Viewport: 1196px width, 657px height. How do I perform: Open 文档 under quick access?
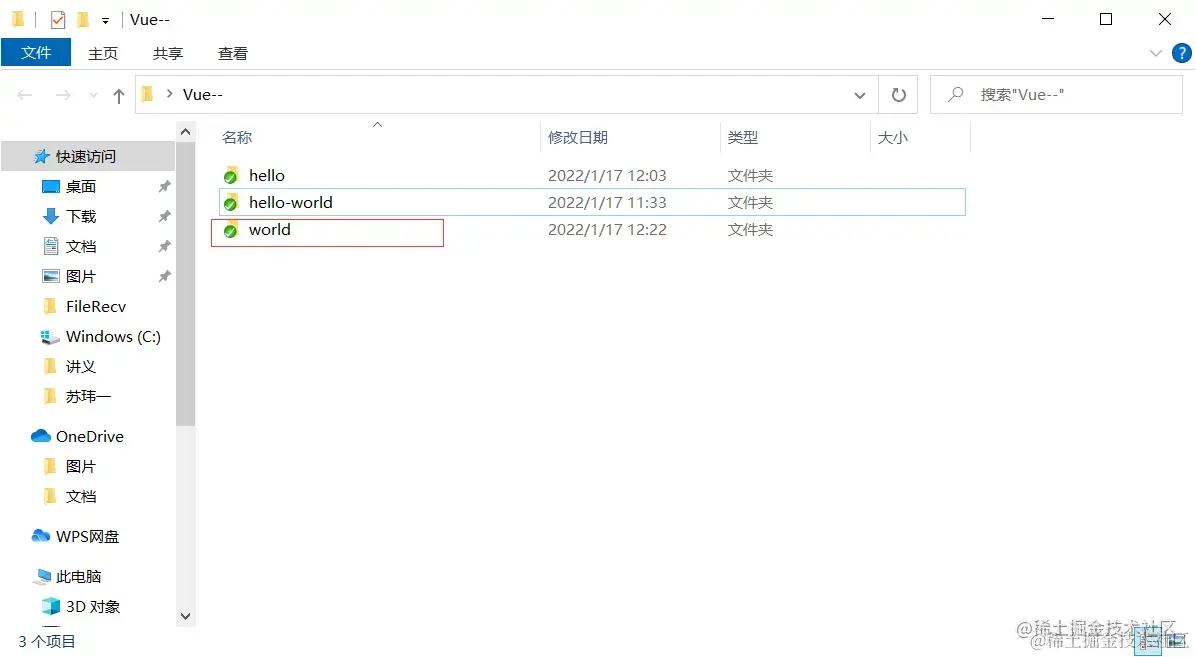click(x=80, y=246)
